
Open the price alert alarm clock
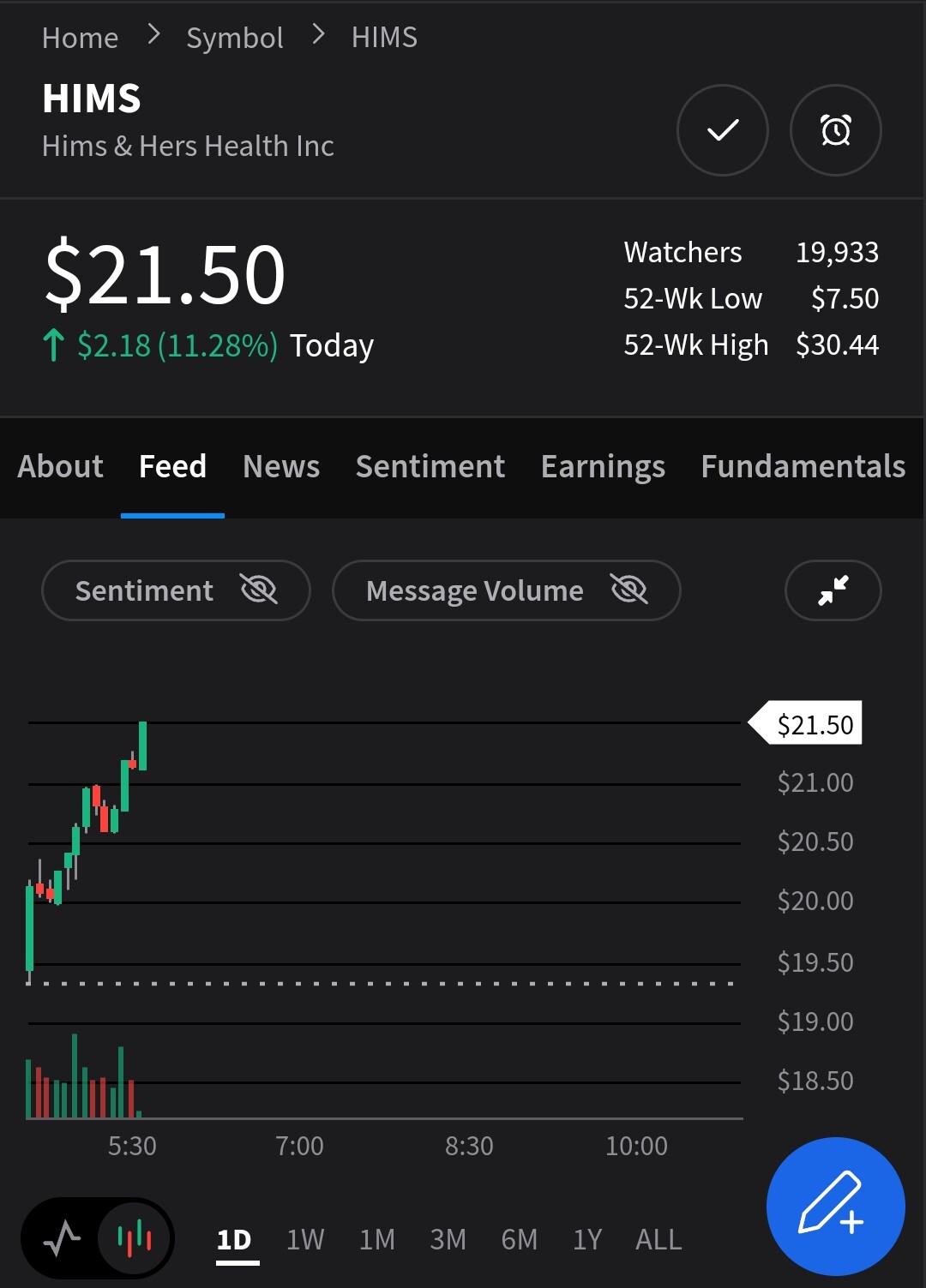tap(836, 130)
